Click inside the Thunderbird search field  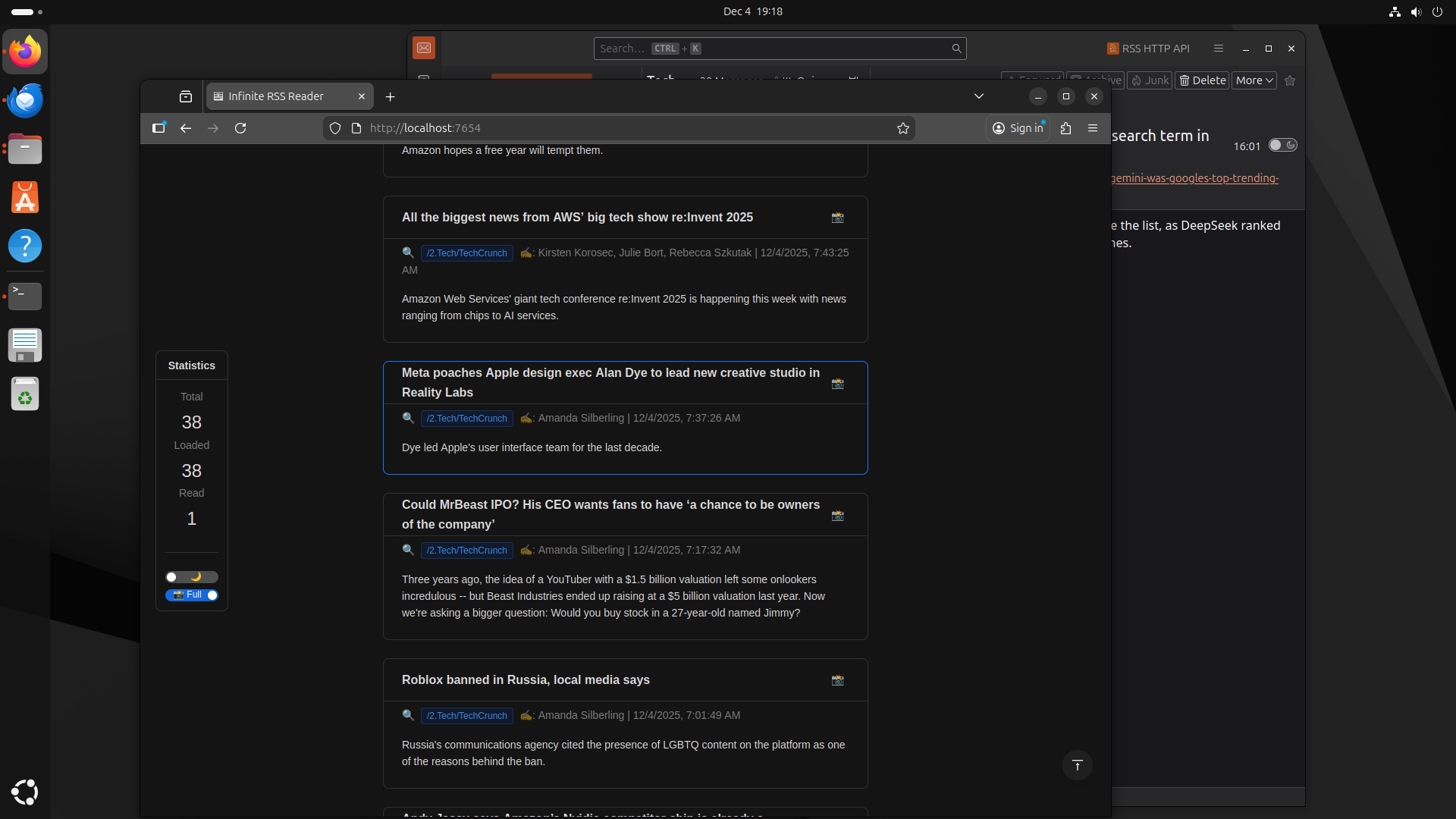(780, 48)
